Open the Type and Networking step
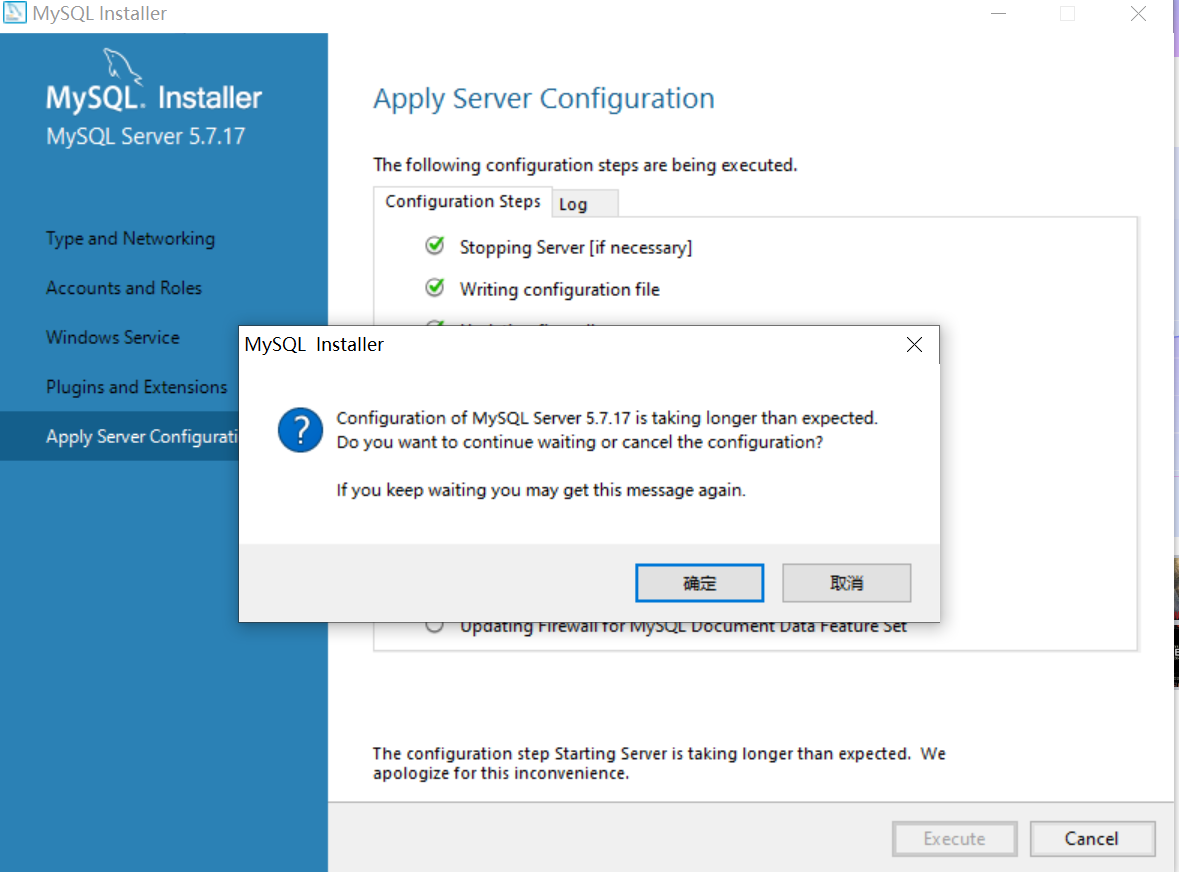Image resolution: width=1179 pixels, height=872 pixels. (x=130, y=238)
